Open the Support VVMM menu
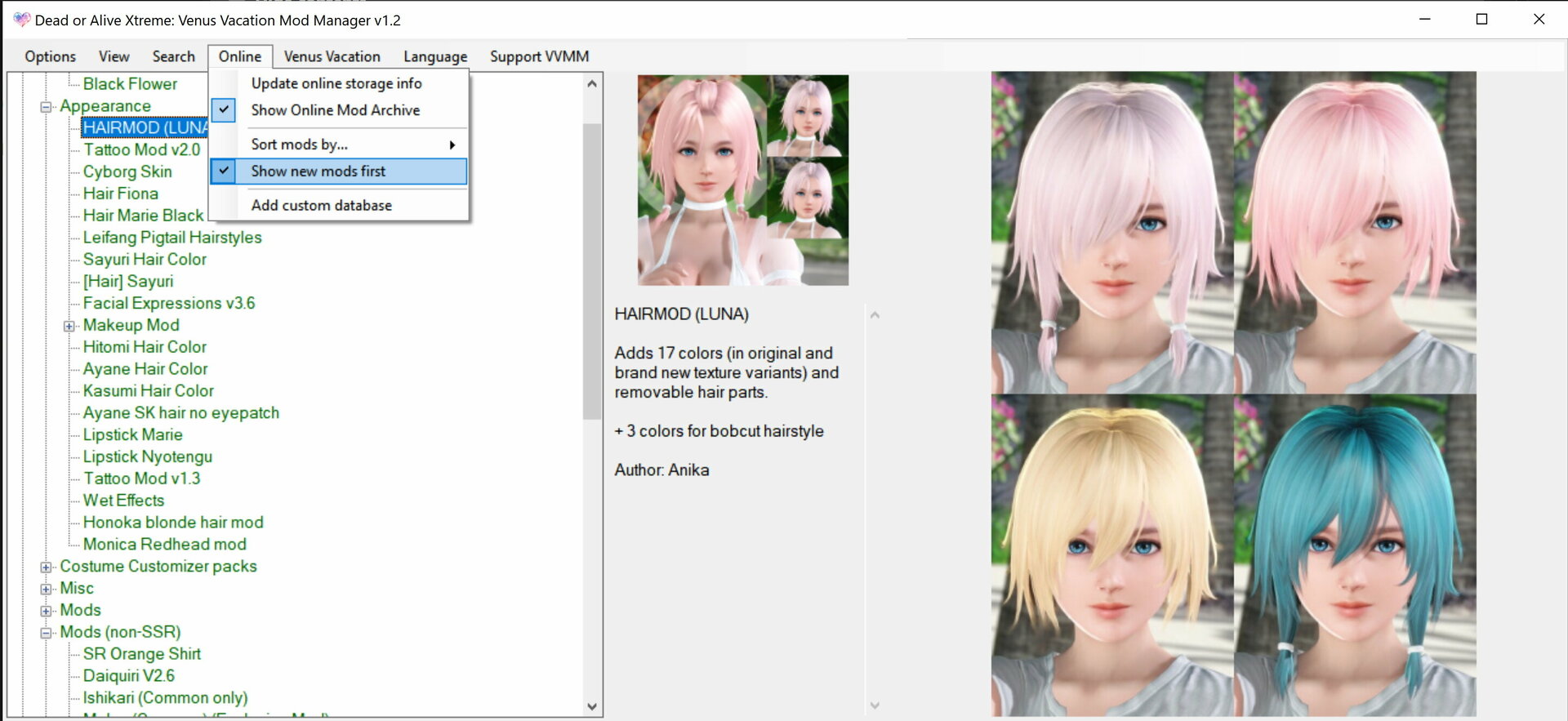 pyautogui.click(x=539, y=56)
